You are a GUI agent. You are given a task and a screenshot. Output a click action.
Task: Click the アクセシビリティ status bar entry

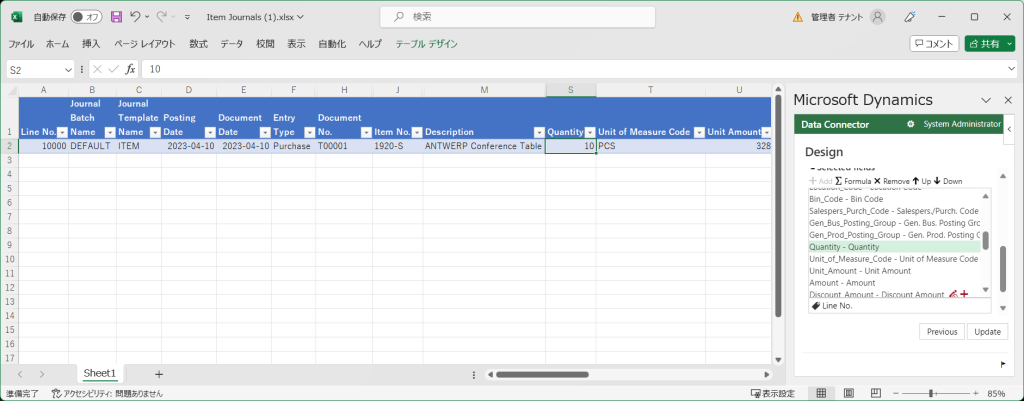pyautogui.click(x=106, y=394)
